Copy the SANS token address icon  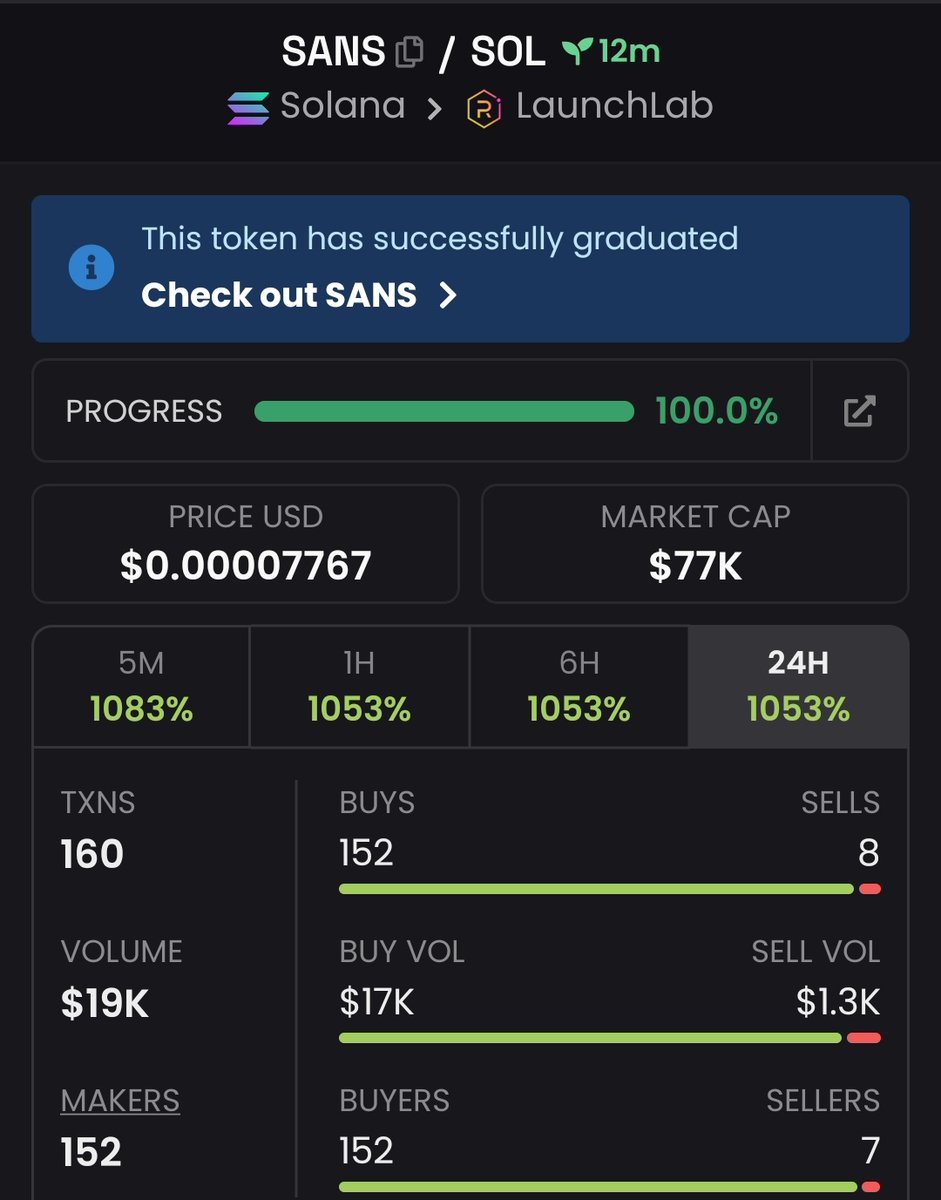409,52
